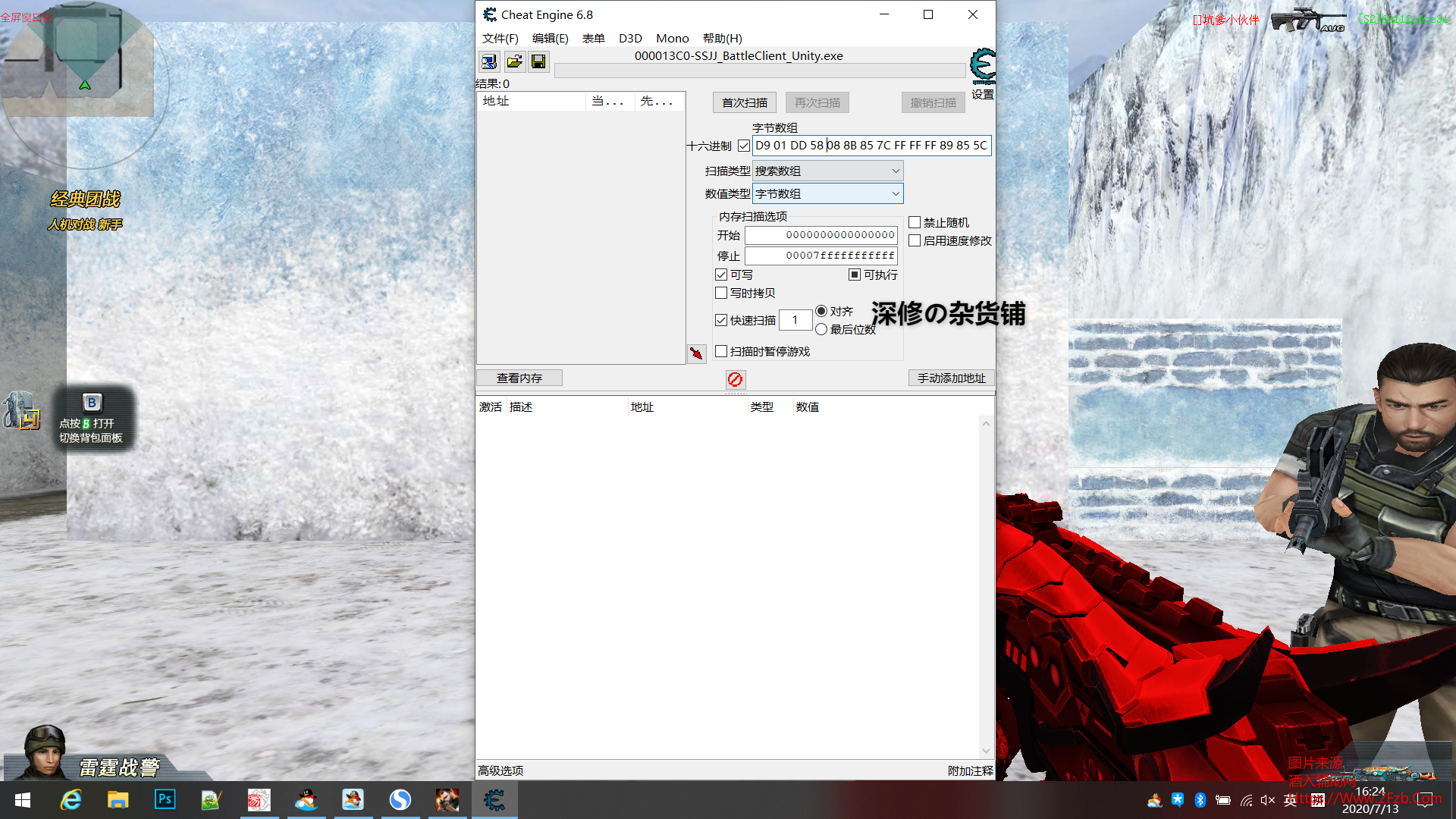Image resolution: width=1456 pixels, height=819 pixels.
Task: Click the address list vertical scrollbar
Action: [986, 588]
